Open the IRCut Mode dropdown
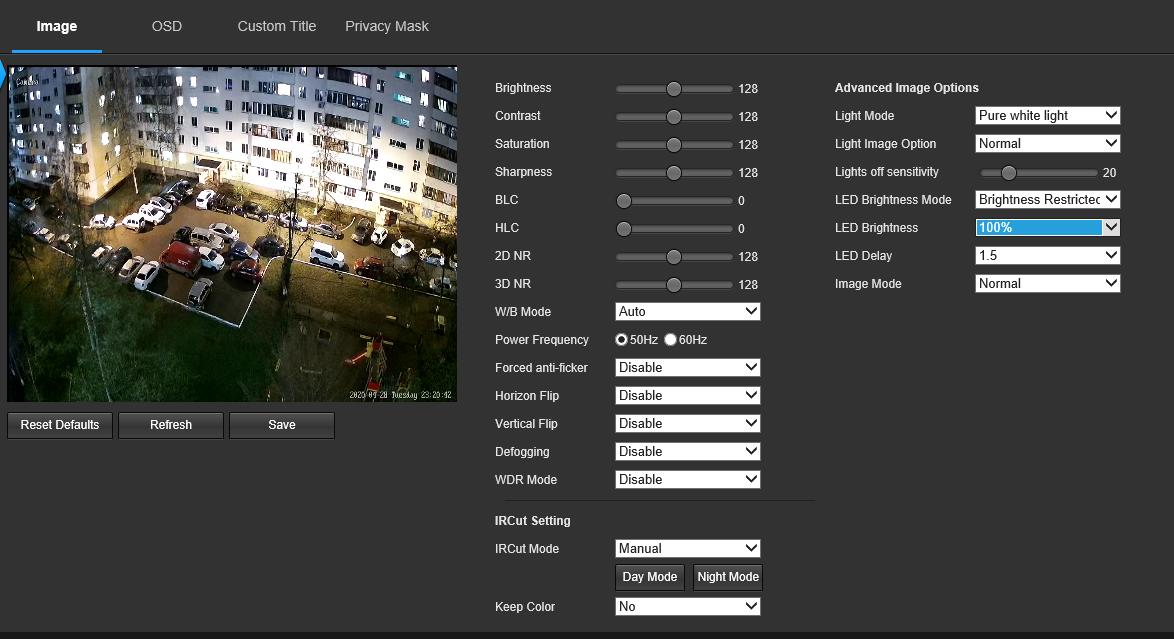 pos(687,549)
